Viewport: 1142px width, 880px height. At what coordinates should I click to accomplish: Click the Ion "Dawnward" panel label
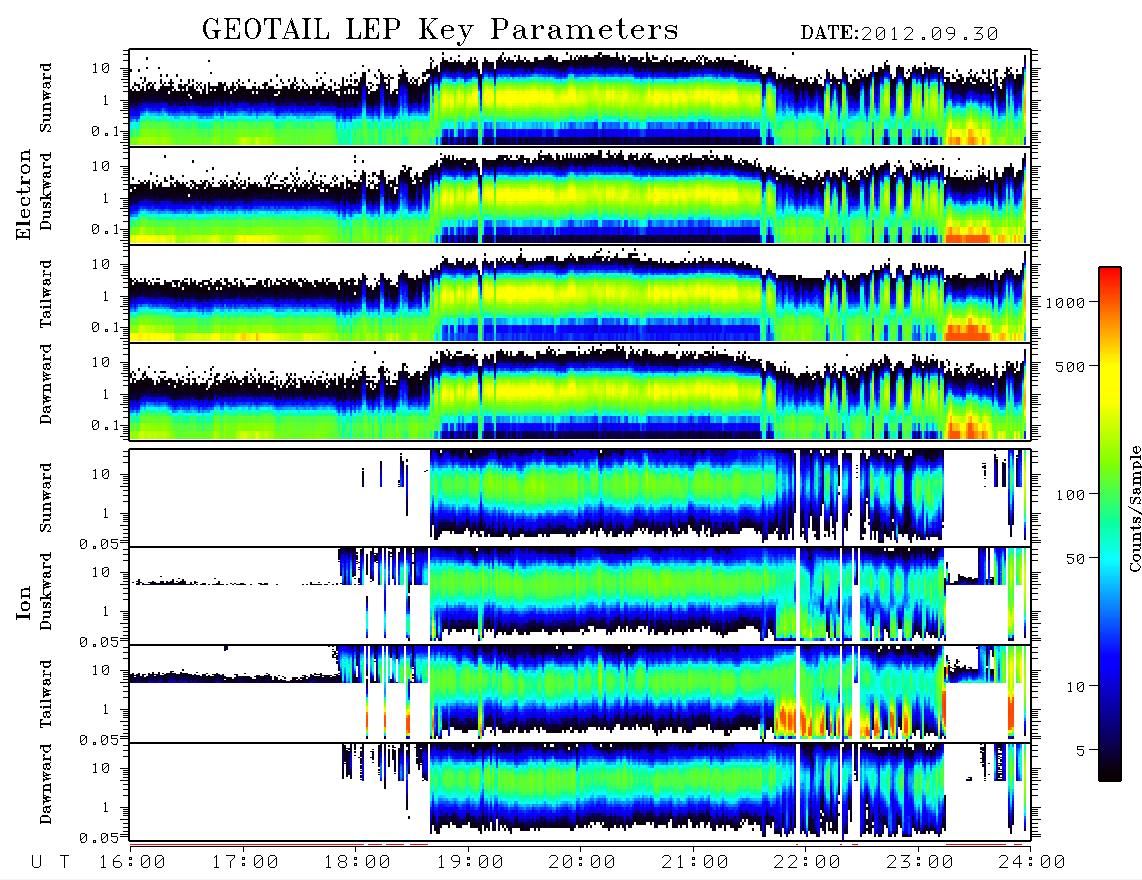tap(46, 784)
